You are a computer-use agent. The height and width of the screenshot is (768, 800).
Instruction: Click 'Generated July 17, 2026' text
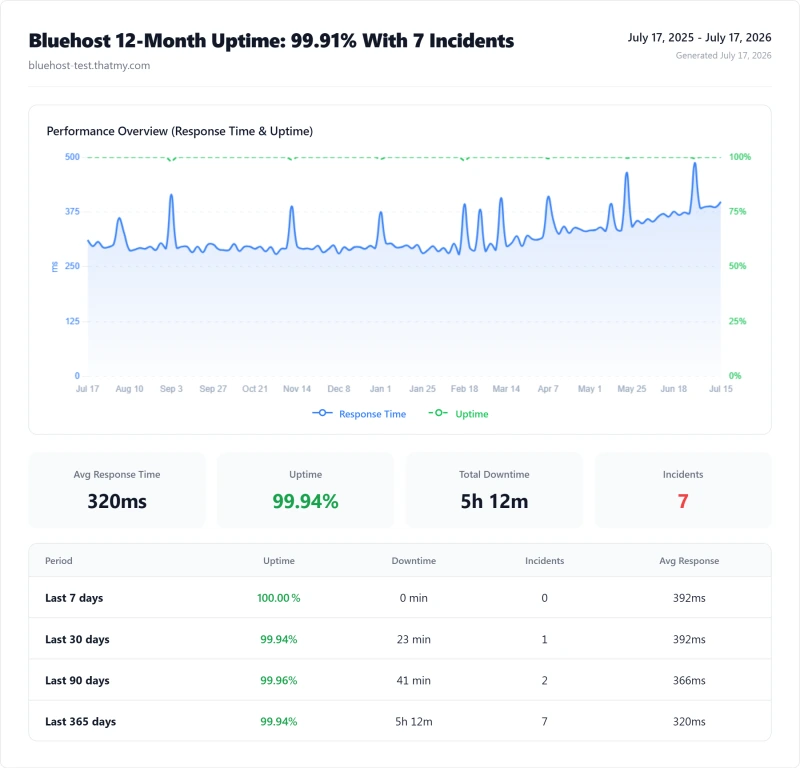point(723,55)
